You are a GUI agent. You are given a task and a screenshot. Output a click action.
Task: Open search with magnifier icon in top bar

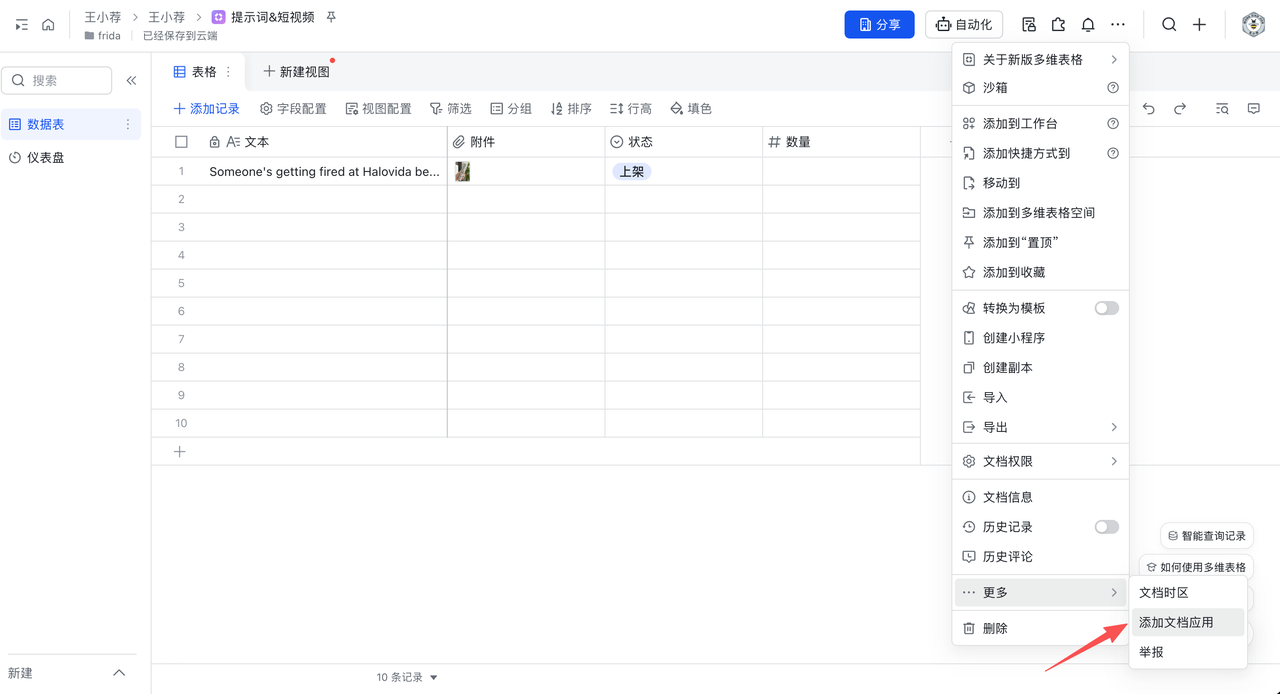pos(1168,25)
